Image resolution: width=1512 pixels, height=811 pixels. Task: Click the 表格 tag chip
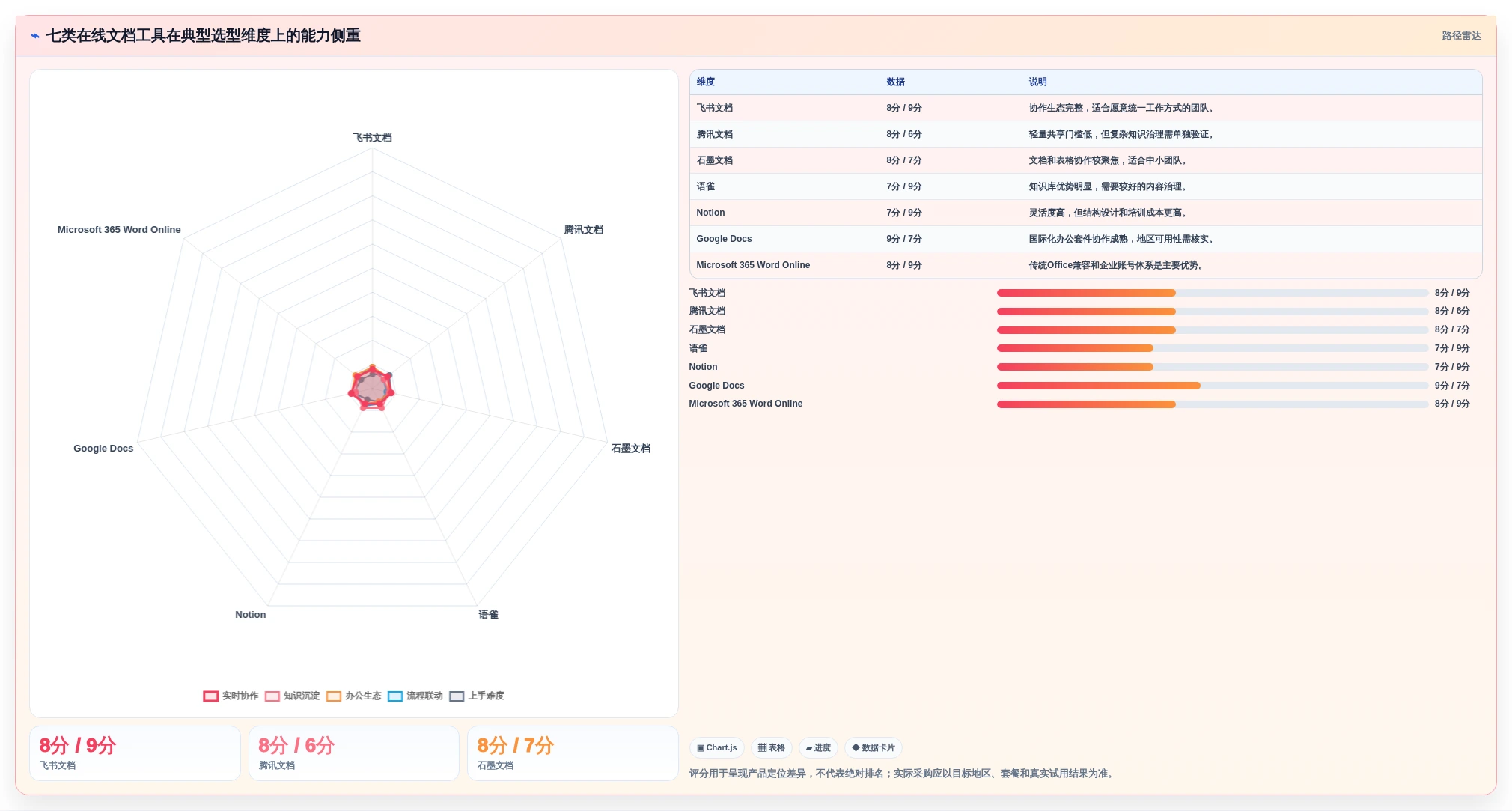(x=771, y=747)
